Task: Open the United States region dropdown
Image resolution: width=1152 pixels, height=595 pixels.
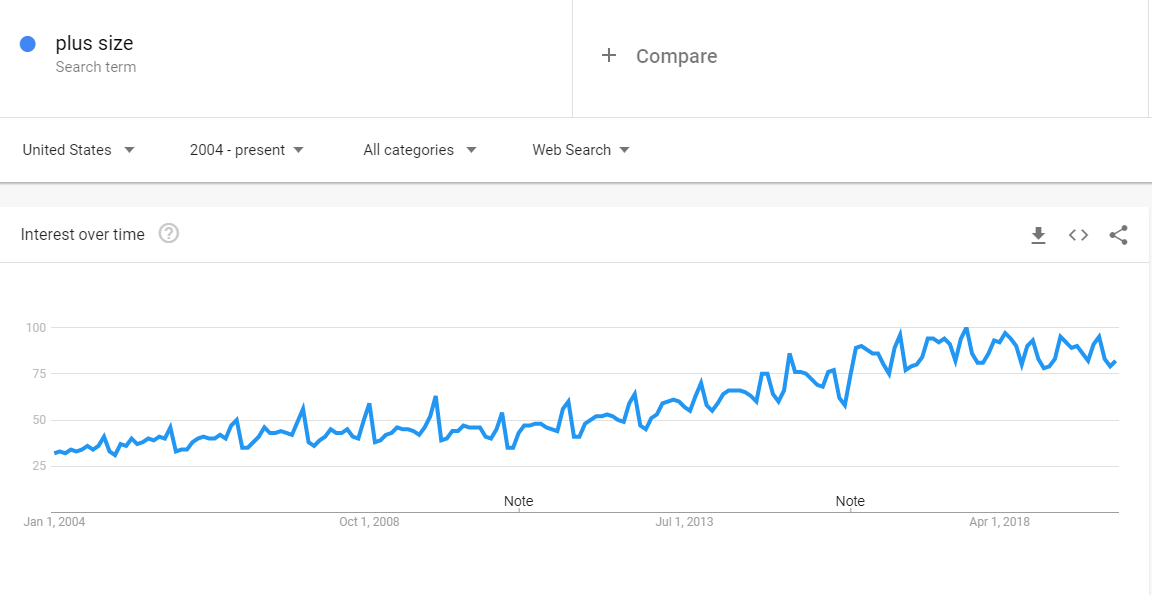Action: point(79,150)
